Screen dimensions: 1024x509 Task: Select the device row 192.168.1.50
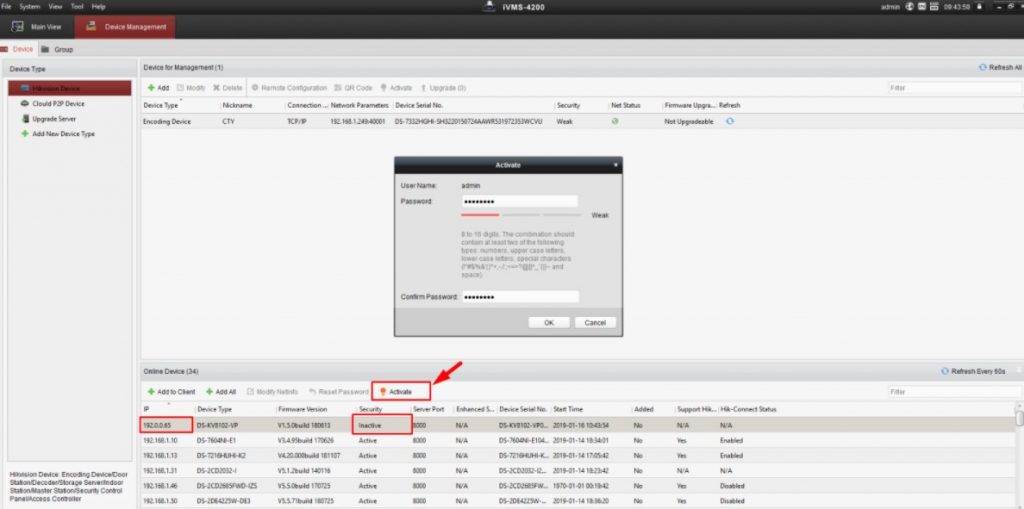[578, 501]
